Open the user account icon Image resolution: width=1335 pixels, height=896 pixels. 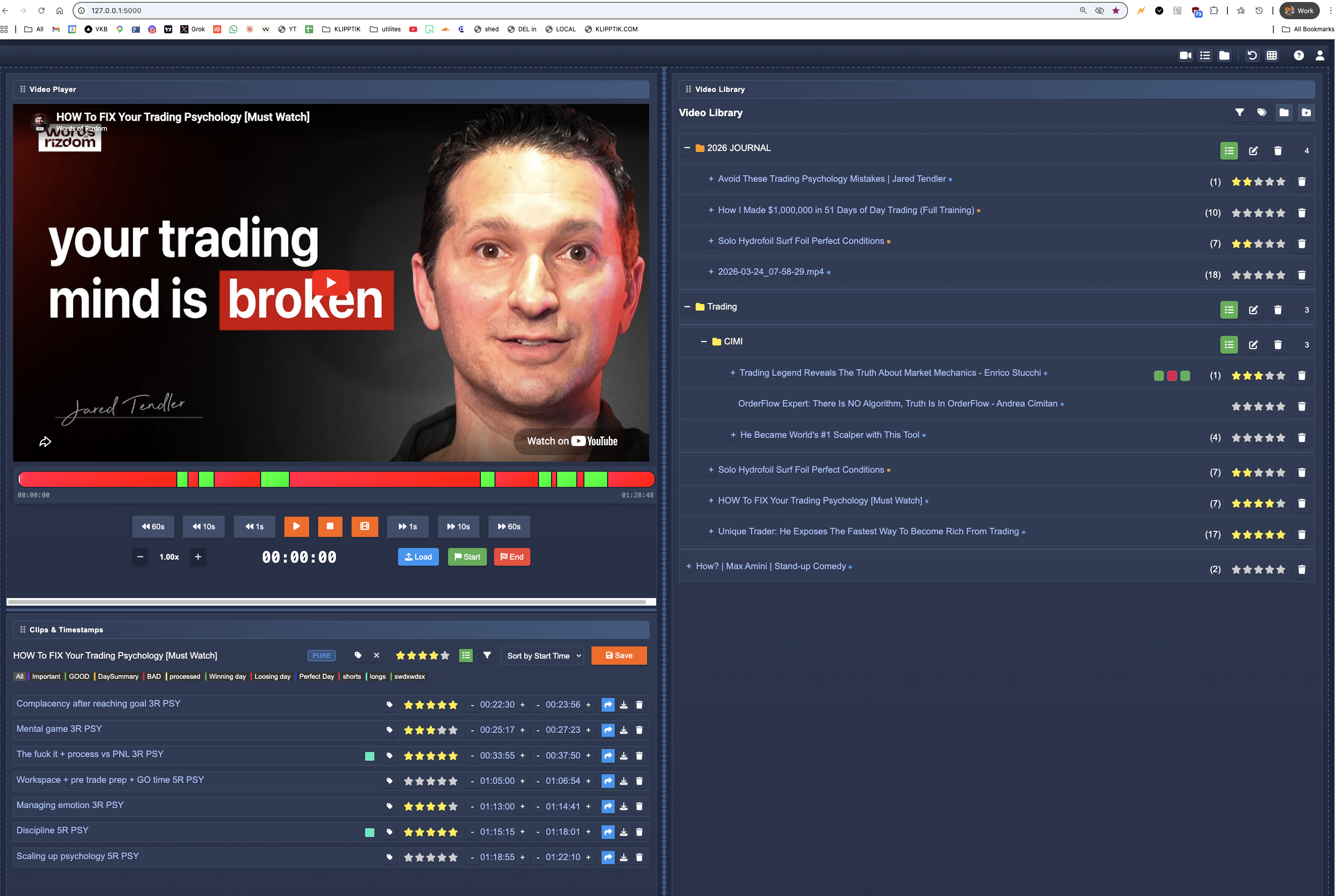[x=1320, y=56]
